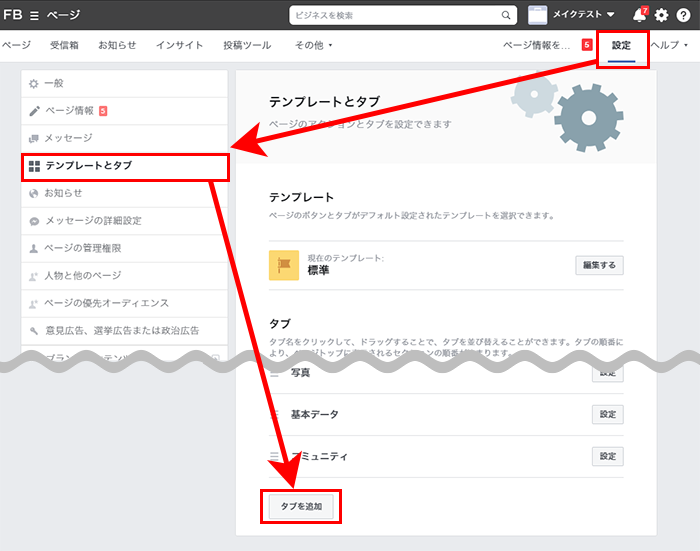Click the タブを追加 button

[301, 506]
